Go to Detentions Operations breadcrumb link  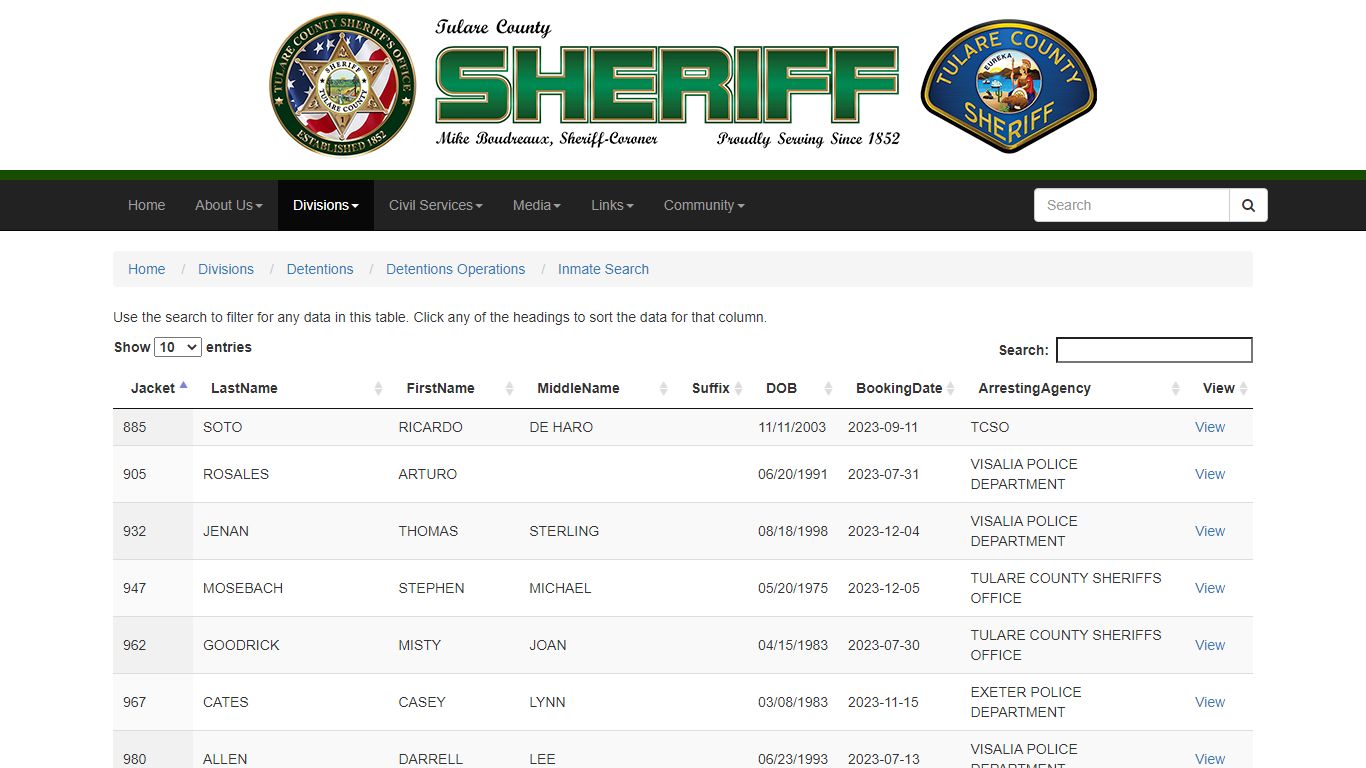tap(455, 269)
